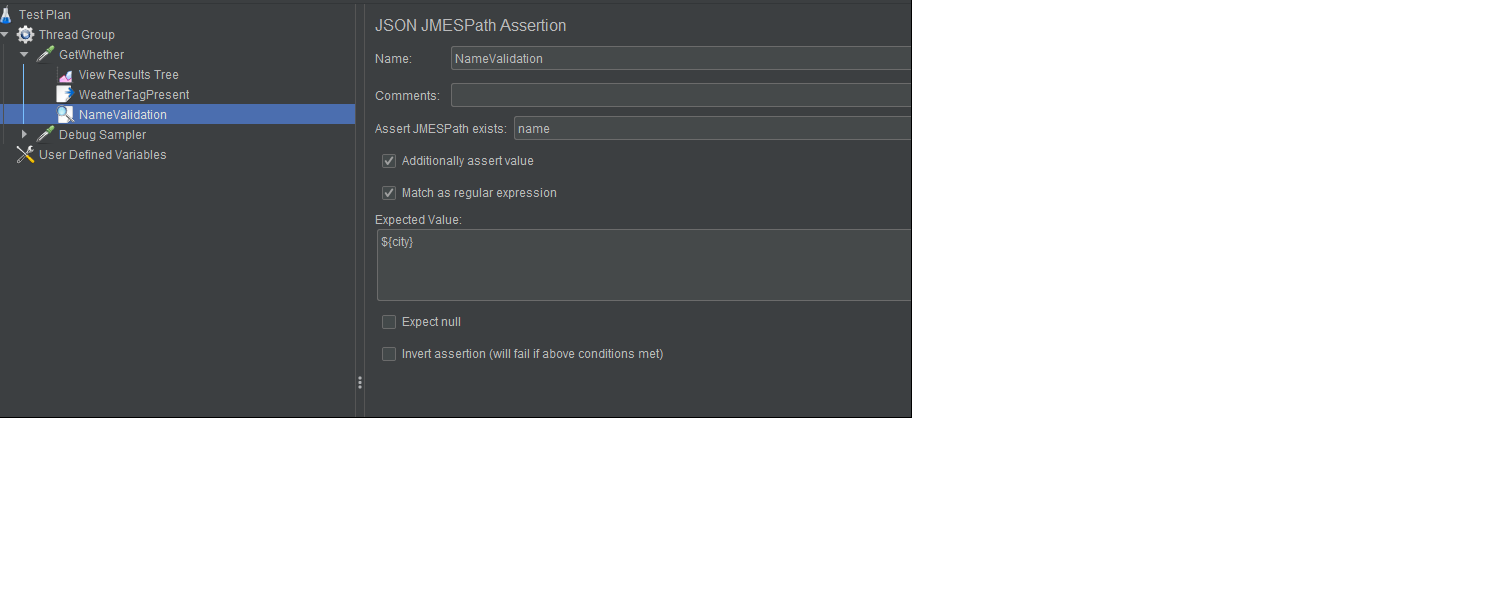The height and width of the screenshot is (590, 1510).
Task: Select View Results Tree in the tree
Action: coord(128,74)
